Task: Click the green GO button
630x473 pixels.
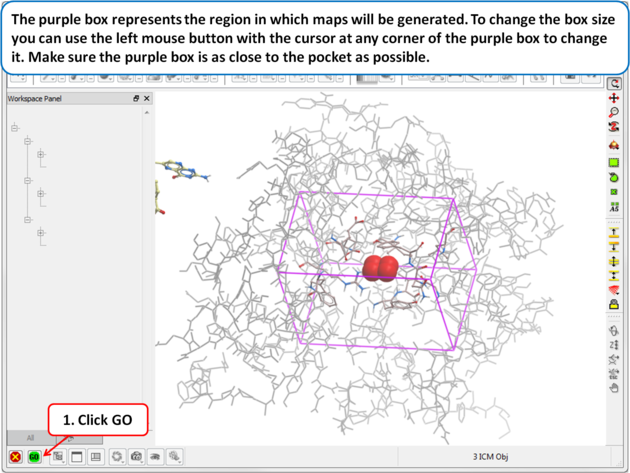Action: (34, 457)
